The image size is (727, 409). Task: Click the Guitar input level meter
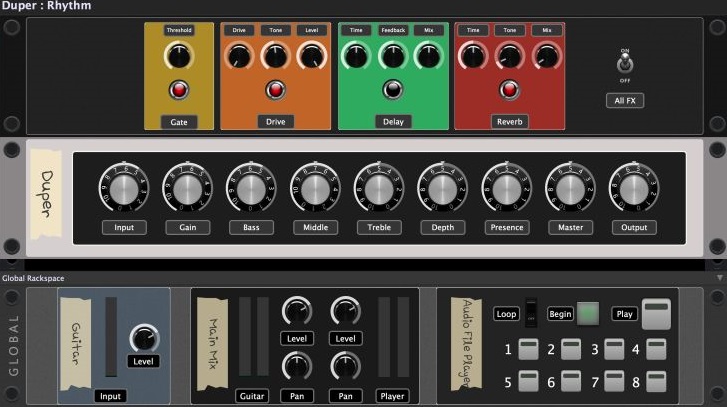pos(111,337)
